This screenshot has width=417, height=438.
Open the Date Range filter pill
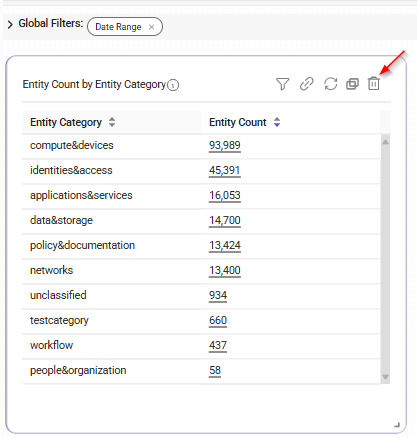(x=118, y=27)
